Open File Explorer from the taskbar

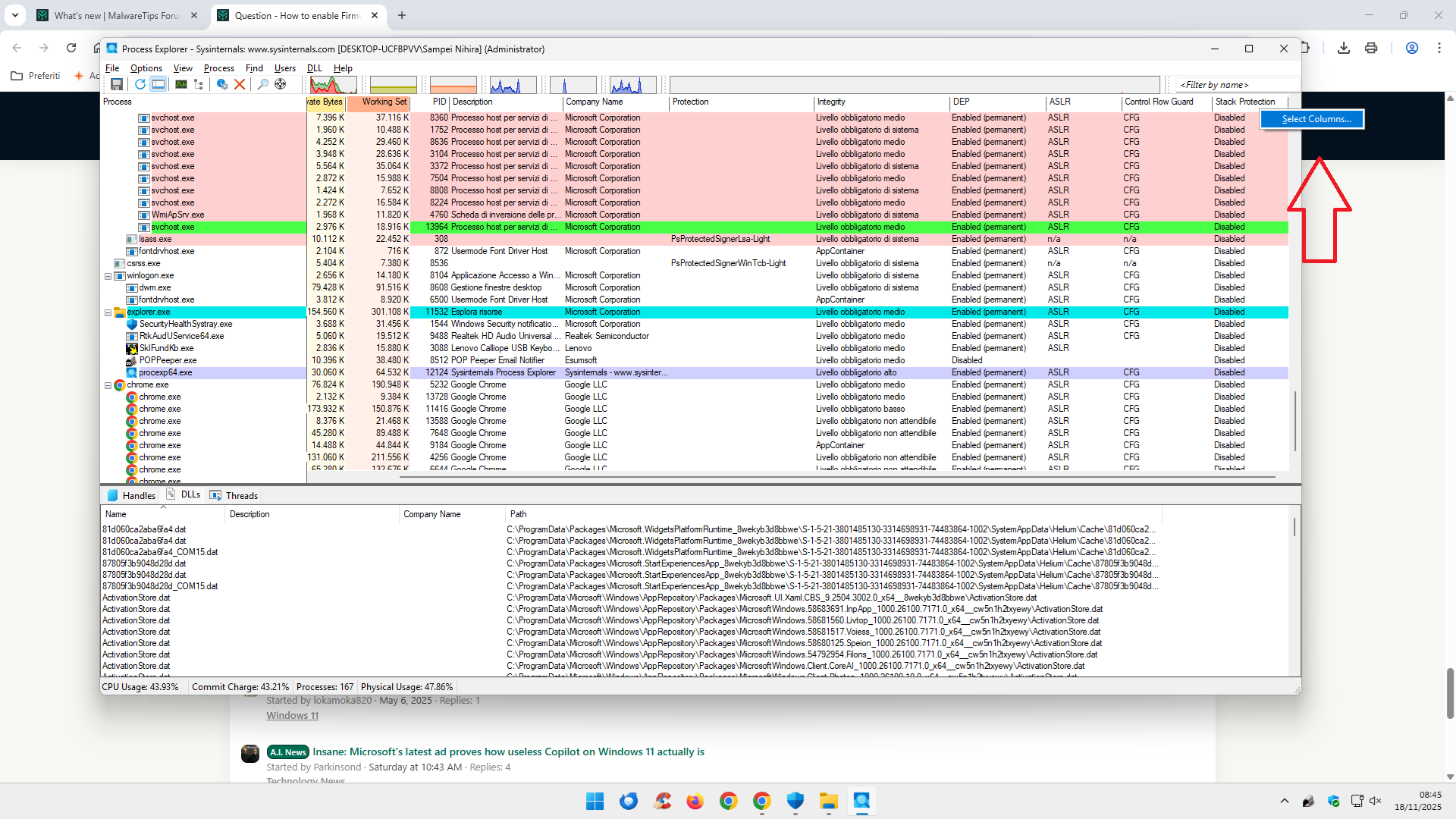828,801
